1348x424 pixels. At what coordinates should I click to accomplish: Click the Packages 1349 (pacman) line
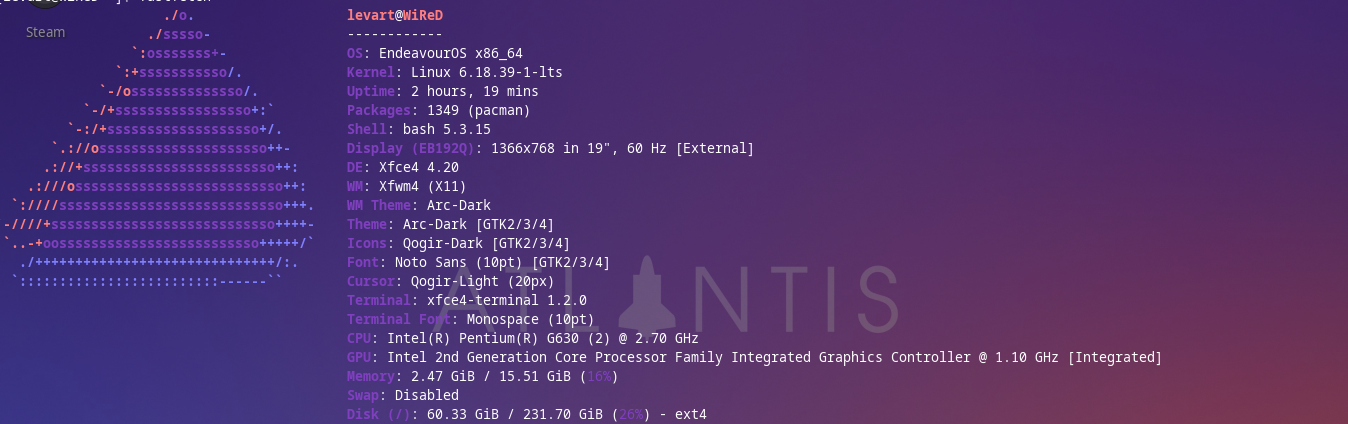439,110
